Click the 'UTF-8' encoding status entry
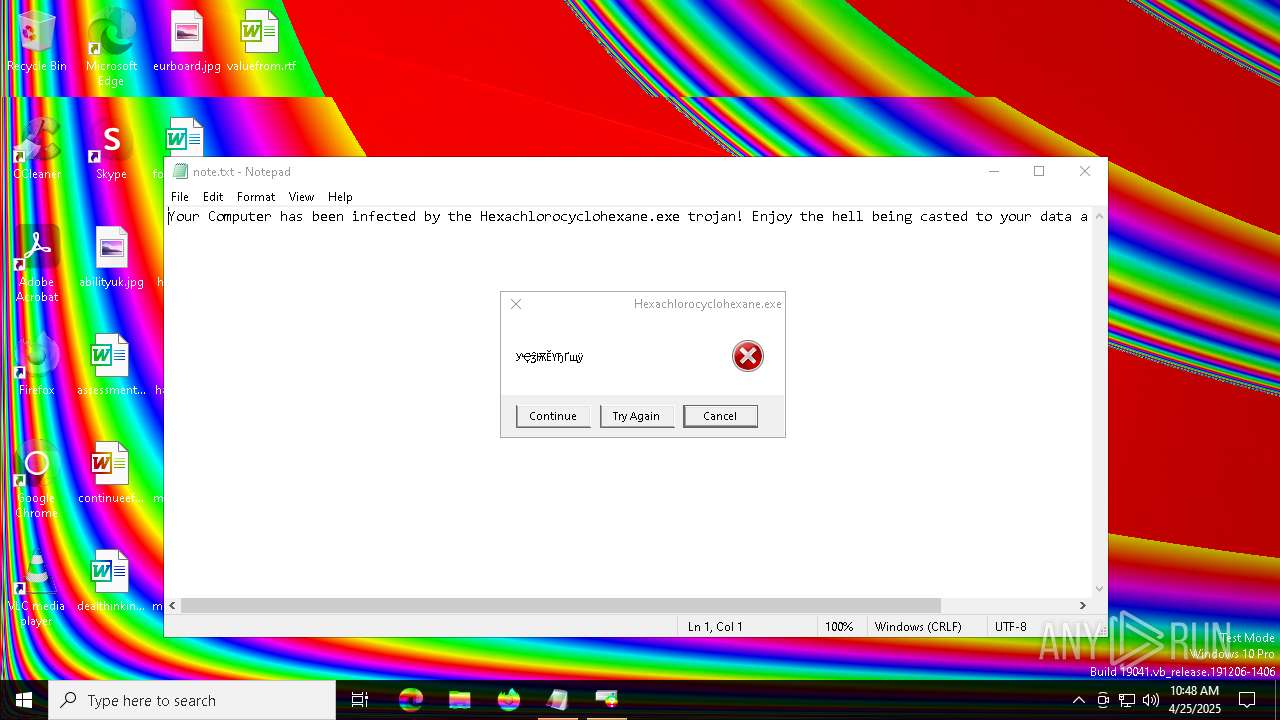The image size is (1280, 720). (x=1011, y=627)
